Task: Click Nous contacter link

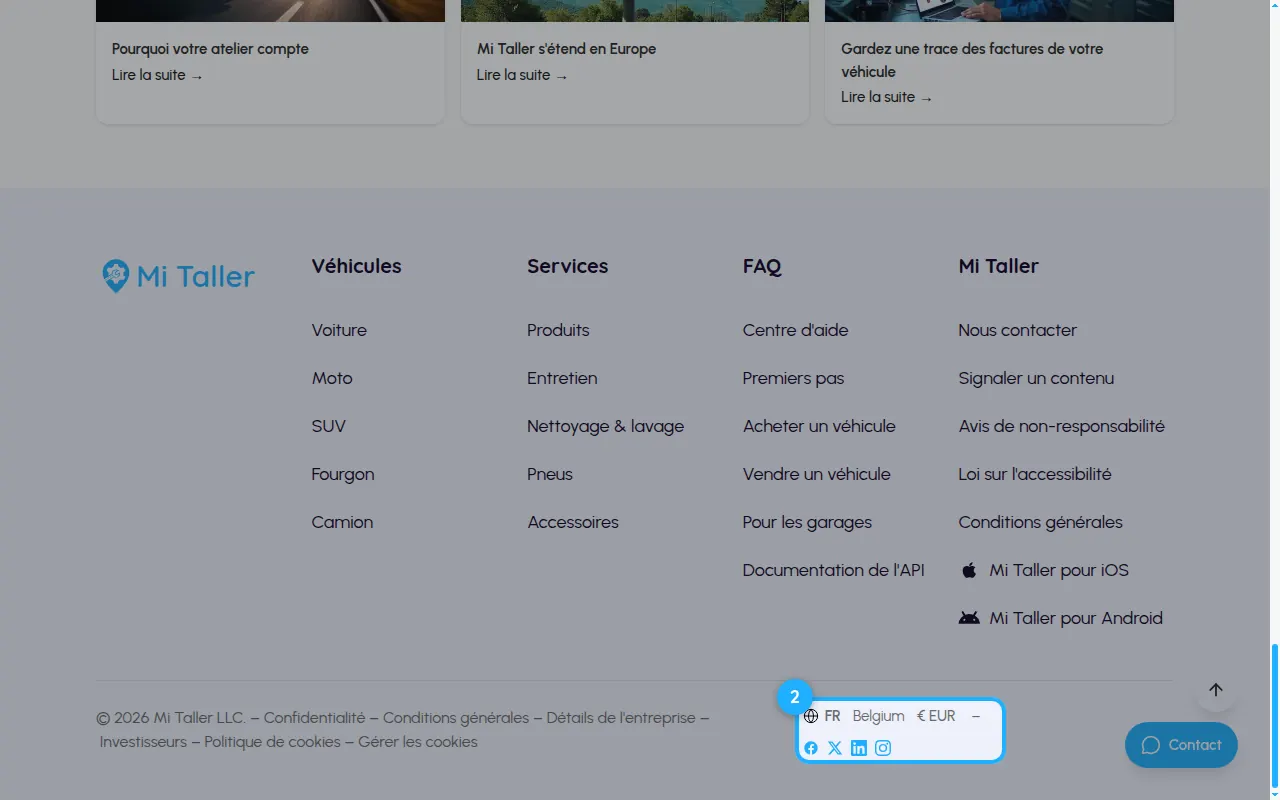Action: click(1018, 330)
